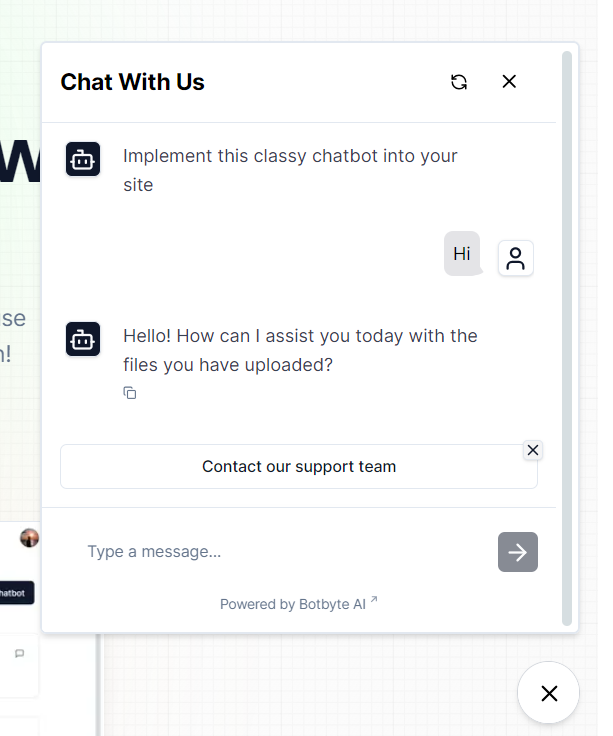The height and width of the screenshot is (736, 613).
Task: Click the small speech bubble icon at left
Action: 20,654
